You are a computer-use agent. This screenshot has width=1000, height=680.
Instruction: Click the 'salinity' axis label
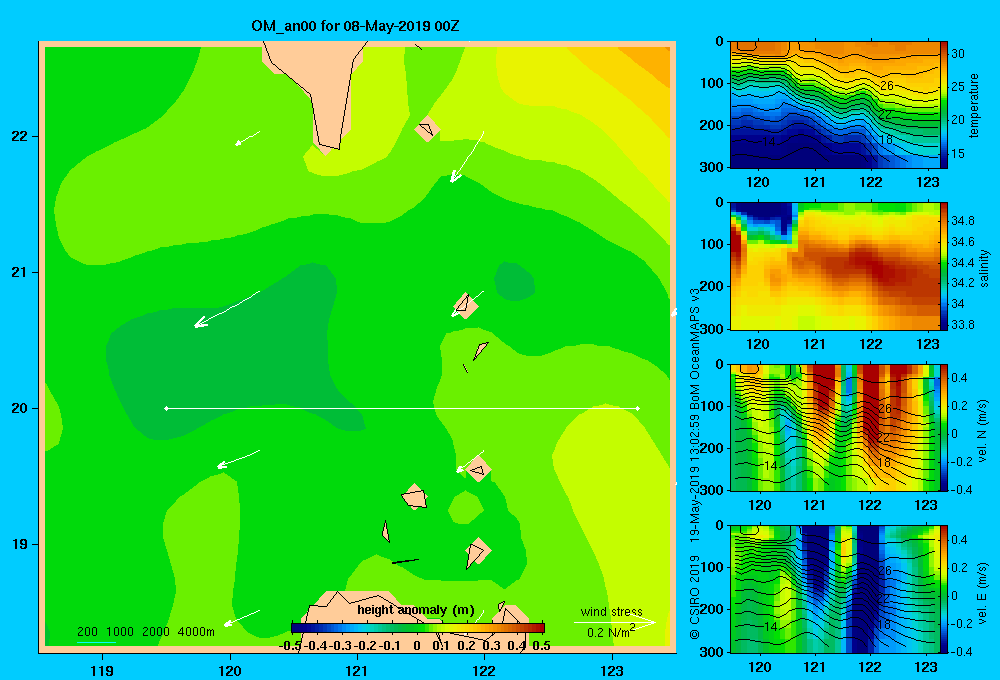coord(984,267)
